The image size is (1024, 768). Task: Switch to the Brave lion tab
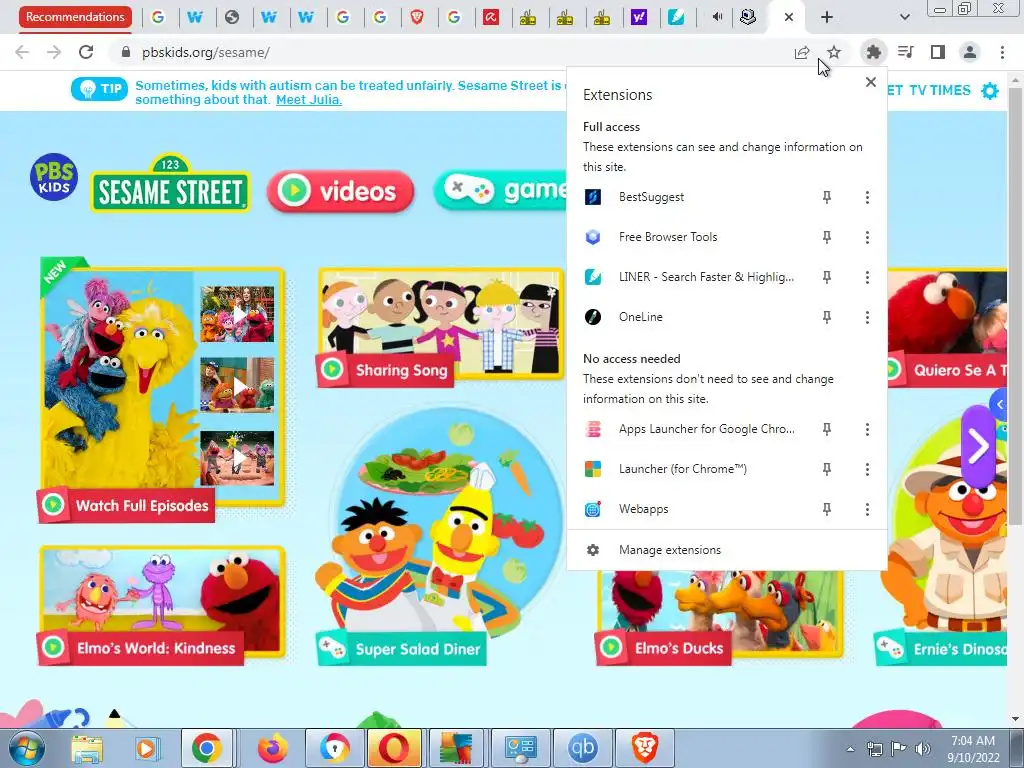coord(417,17)
